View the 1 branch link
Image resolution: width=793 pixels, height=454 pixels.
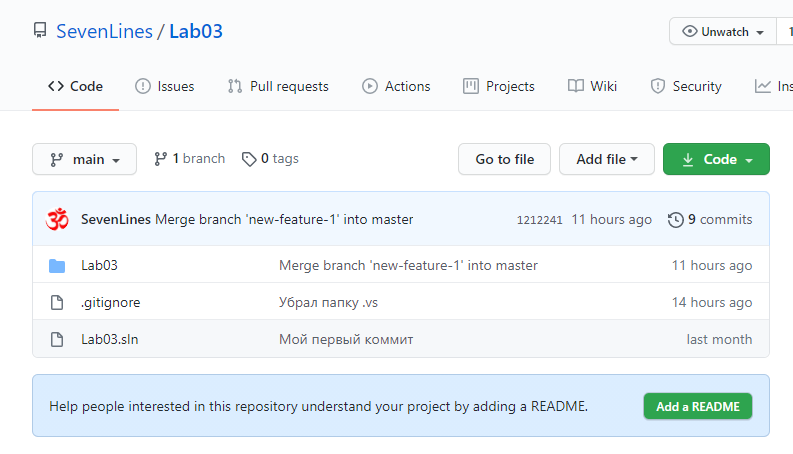pos(190,159)
